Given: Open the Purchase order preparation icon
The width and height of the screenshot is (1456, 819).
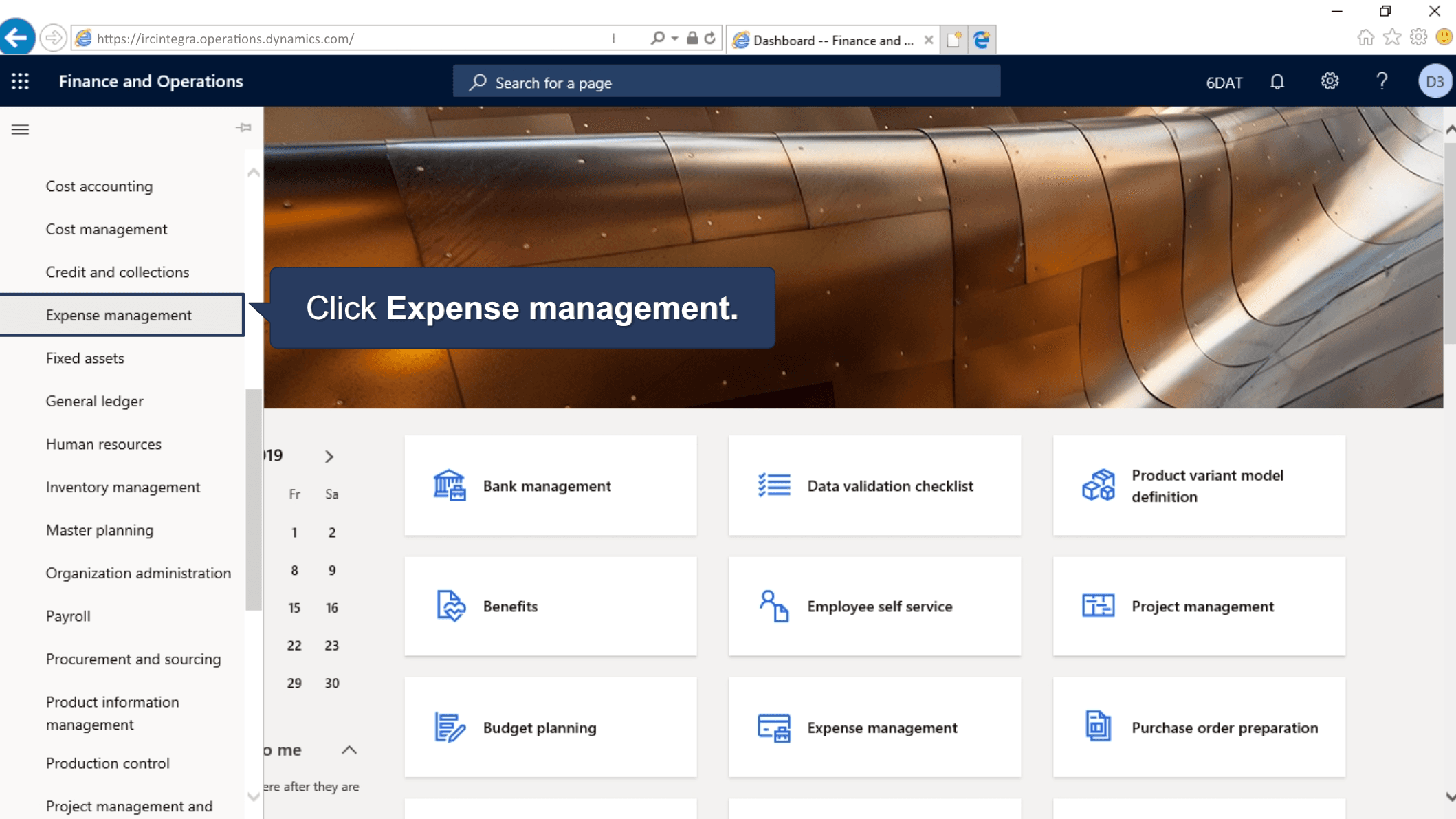Looking at the screenshot, I should point(1098,727).
